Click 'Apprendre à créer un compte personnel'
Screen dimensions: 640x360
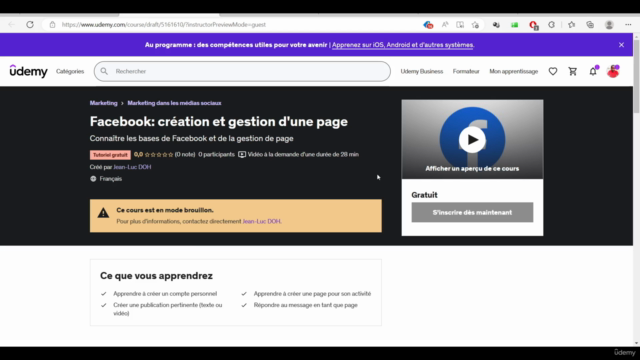pyautogui.click(x=165, y=293)
